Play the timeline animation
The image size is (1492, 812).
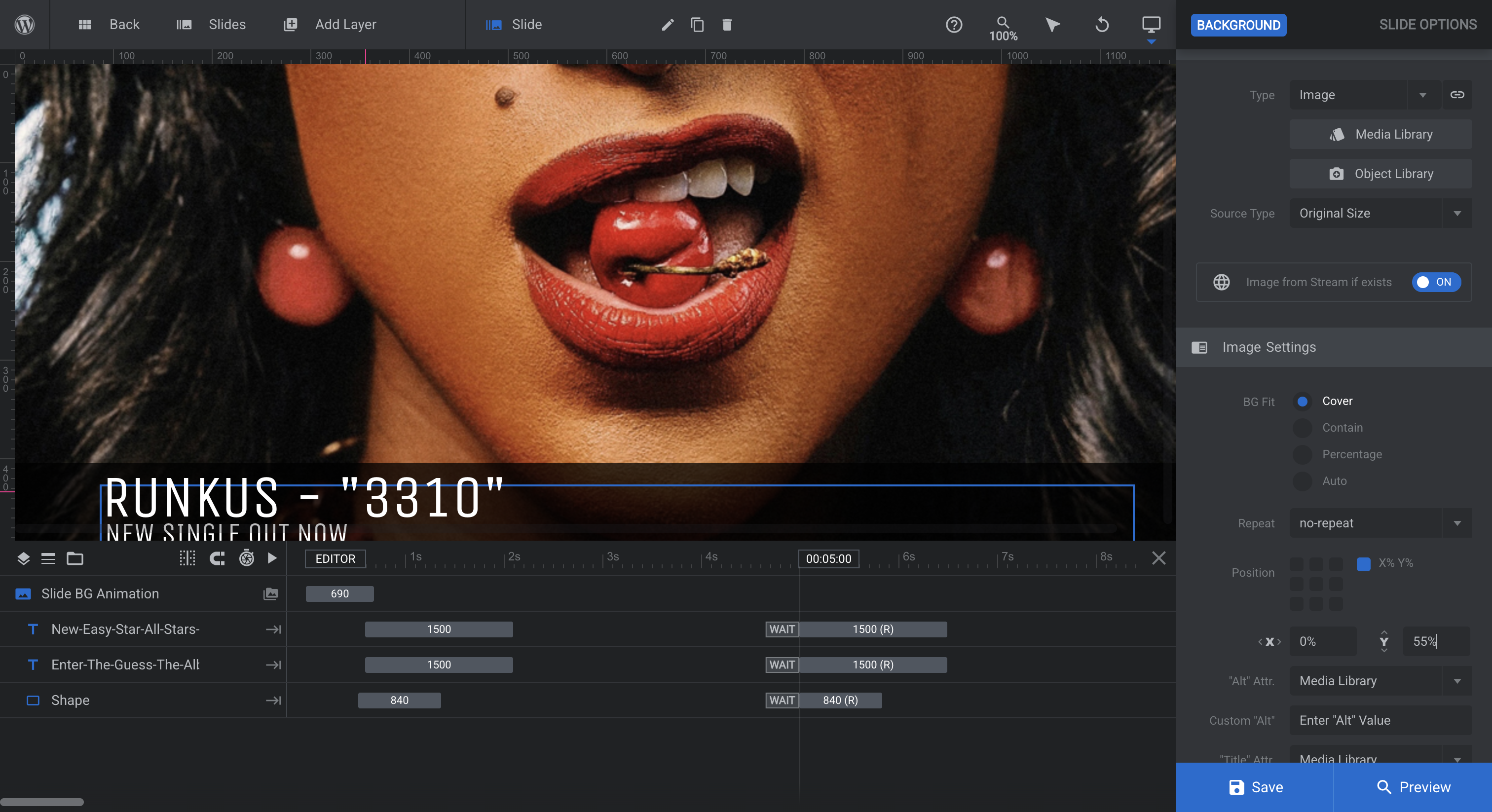coord(272,558)
